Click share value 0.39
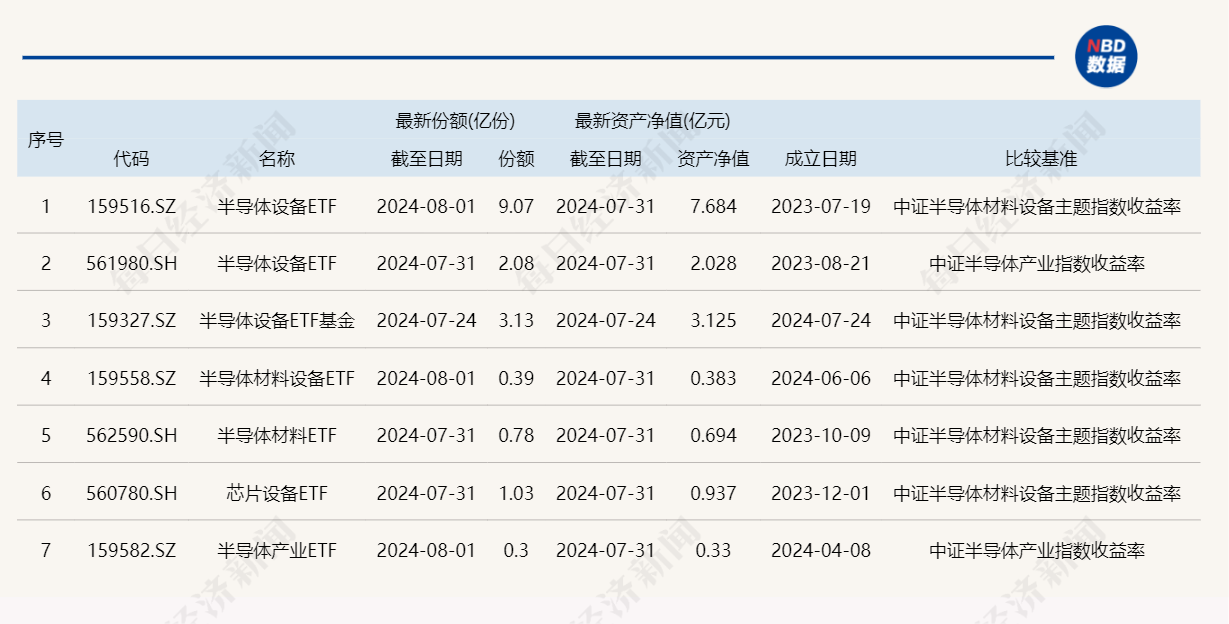1229x624 pixels. coord(516,378)
